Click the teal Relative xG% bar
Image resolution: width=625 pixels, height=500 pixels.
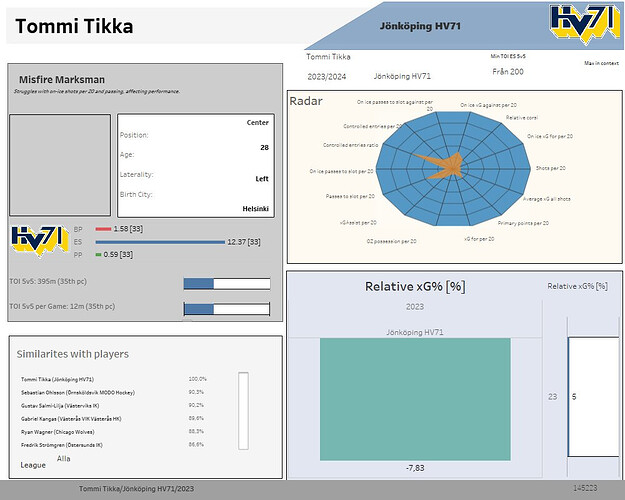tap(415, 399)
